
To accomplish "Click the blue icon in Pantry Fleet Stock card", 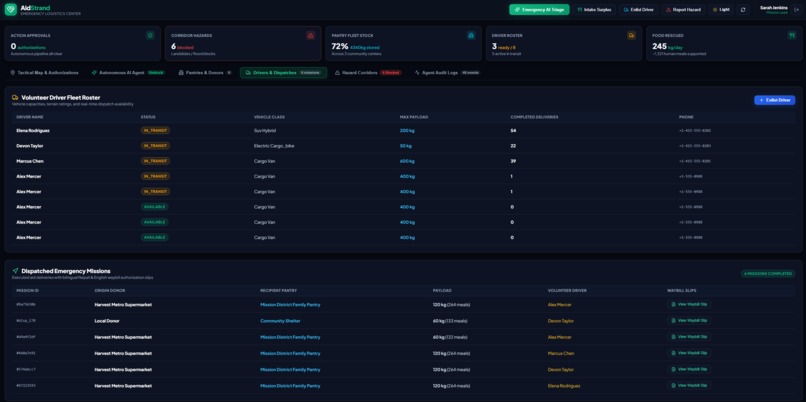I will pyautogui.click(x=471, y=35).
